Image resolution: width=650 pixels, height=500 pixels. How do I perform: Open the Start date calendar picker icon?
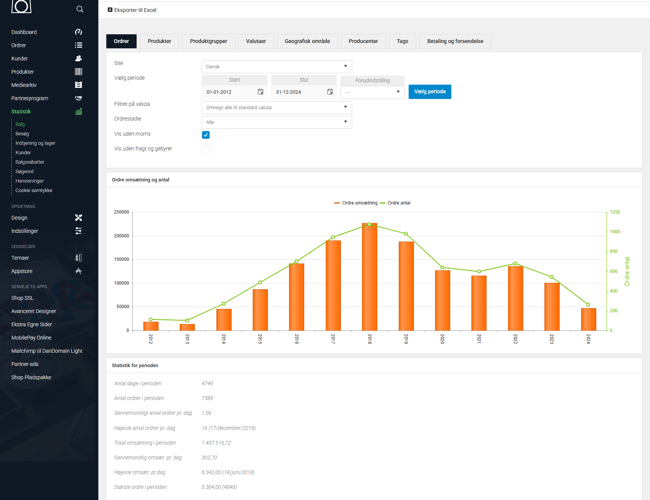point(261,92)
